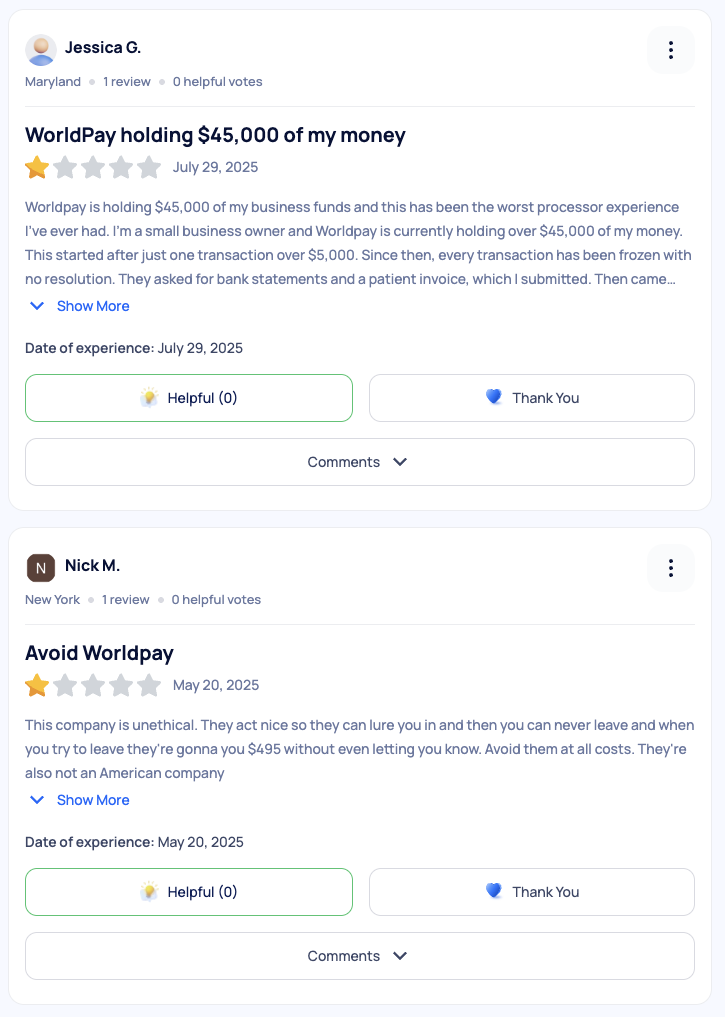This screenshot has width=725, height=1017.
Task: Expand Comments under Jessica G.'s review
Action: click(x=359, y=462)
